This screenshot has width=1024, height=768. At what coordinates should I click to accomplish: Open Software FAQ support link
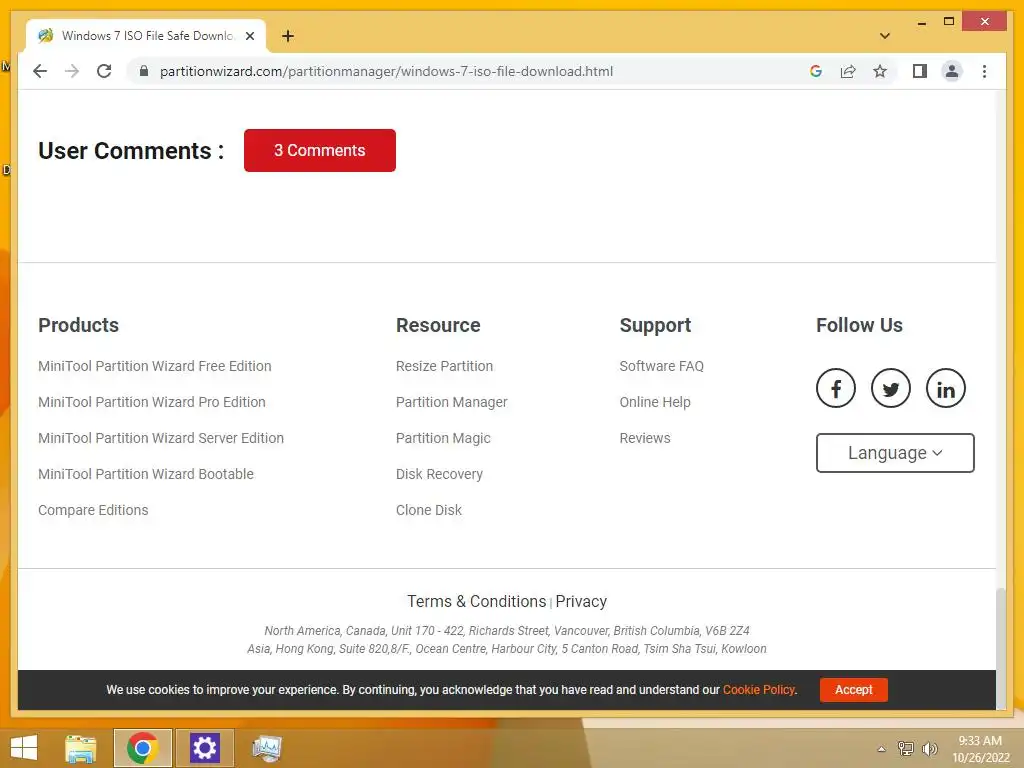pos(662,366)
